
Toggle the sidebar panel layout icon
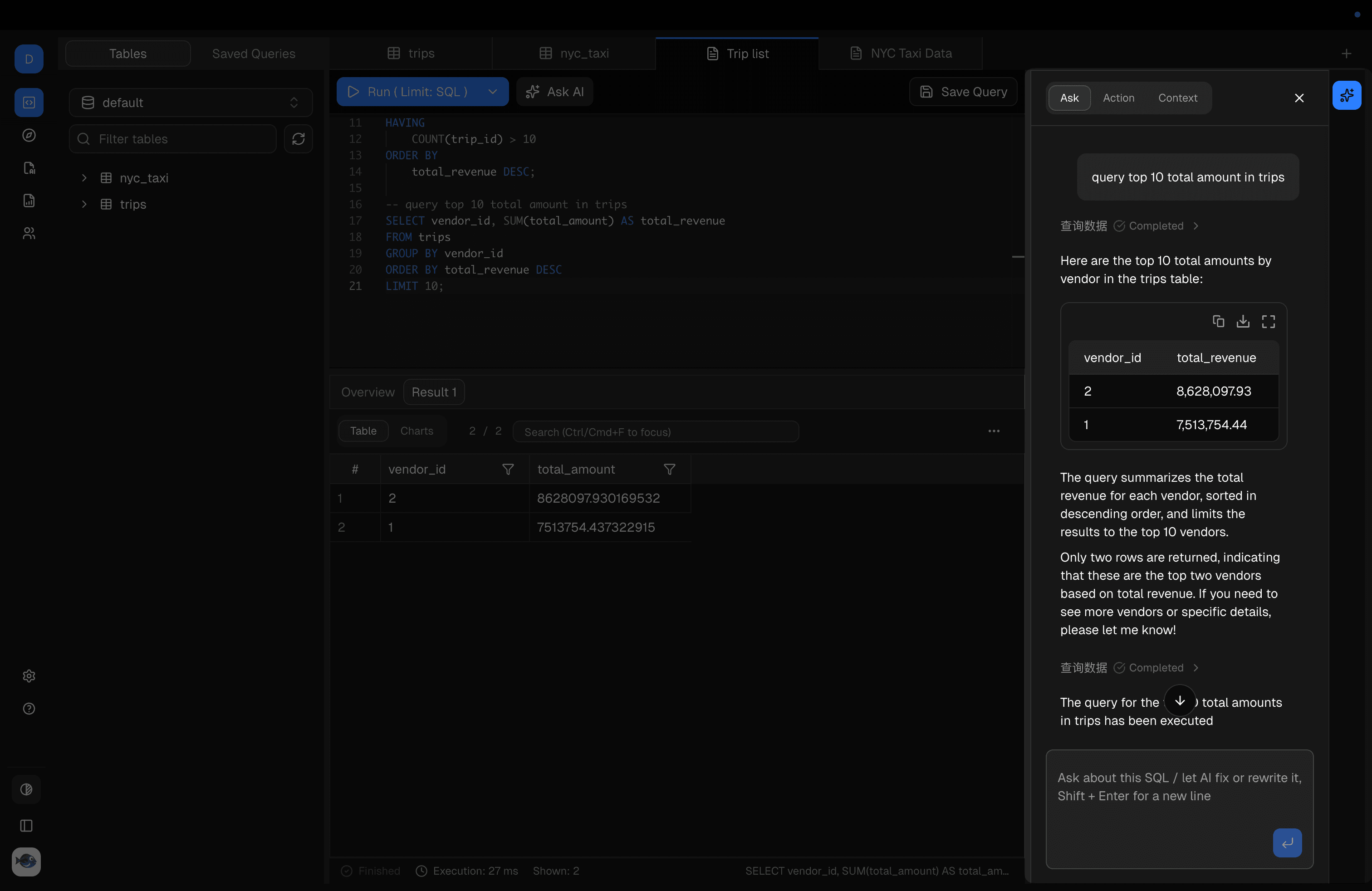pyautogui.click(x=26, y=826)
